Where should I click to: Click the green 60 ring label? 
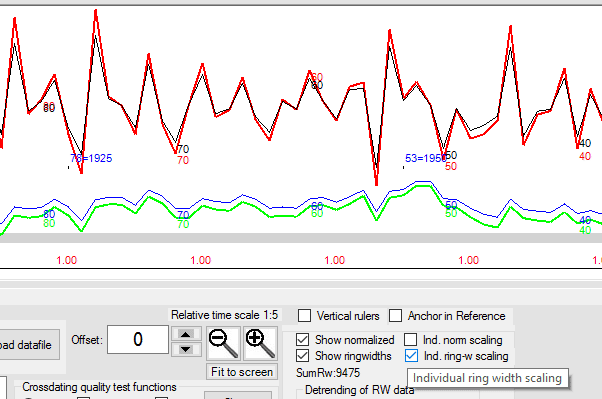coord(317,214)
